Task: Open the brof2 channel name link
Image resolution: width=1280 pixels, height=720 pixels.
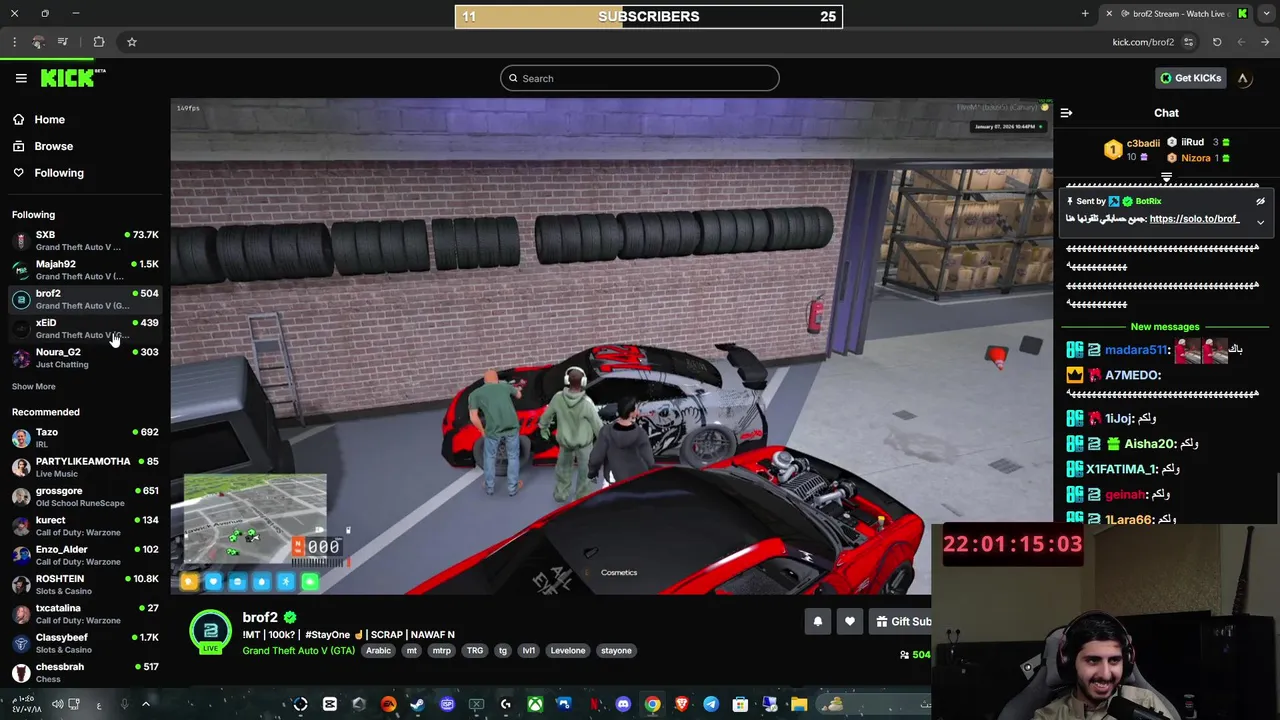Action: [260, 617]
